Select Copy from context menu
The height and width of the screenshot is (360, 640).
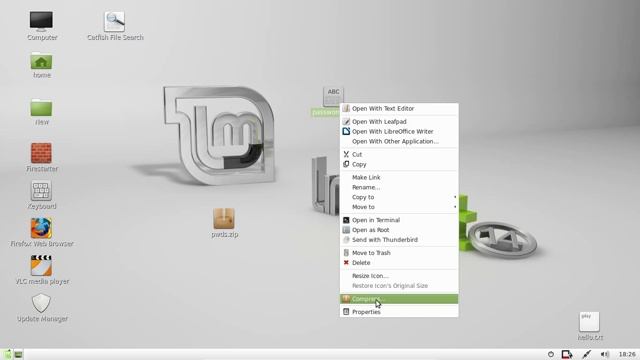click(x=399, y=164)
